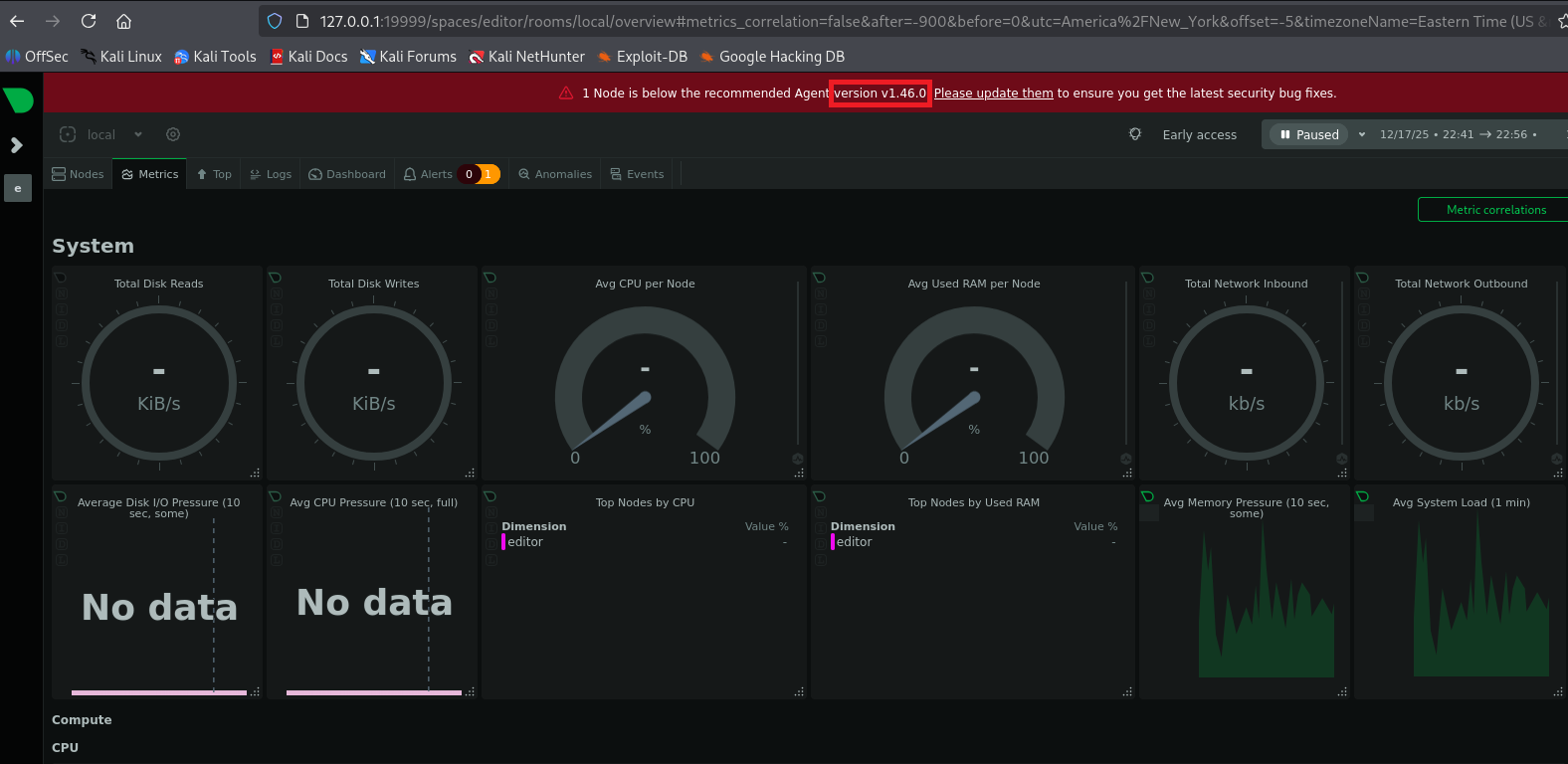
Task: Click the lightbulb icon beside Early access
Action: [x=1135, y=134]
